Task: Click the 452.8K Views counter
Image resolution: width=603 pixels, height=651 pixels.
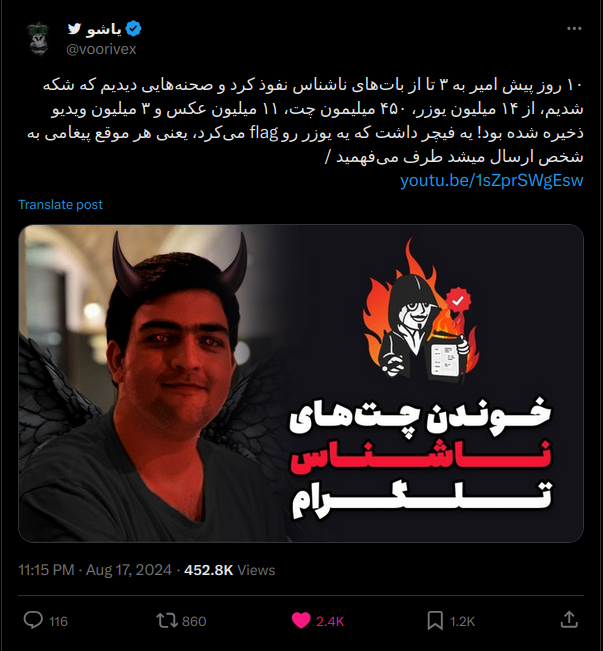Action: (x=229, y=570)
